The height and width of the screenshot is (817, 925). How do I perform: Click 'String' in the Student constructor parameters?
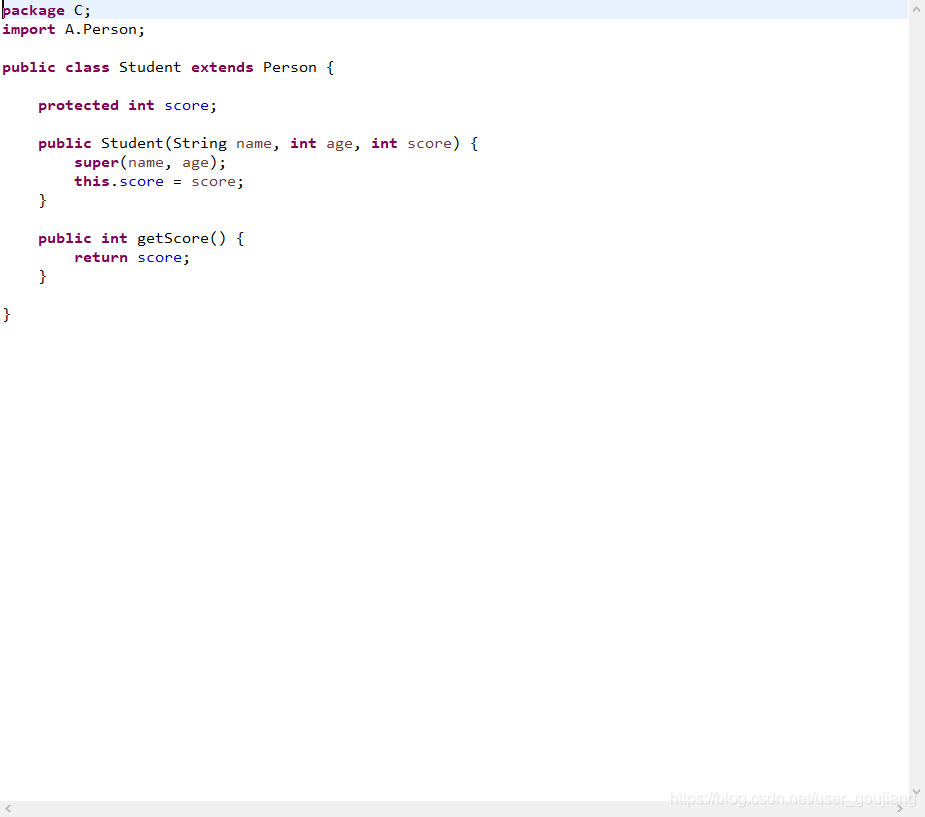pyautogui.click(x=199, y=143)
